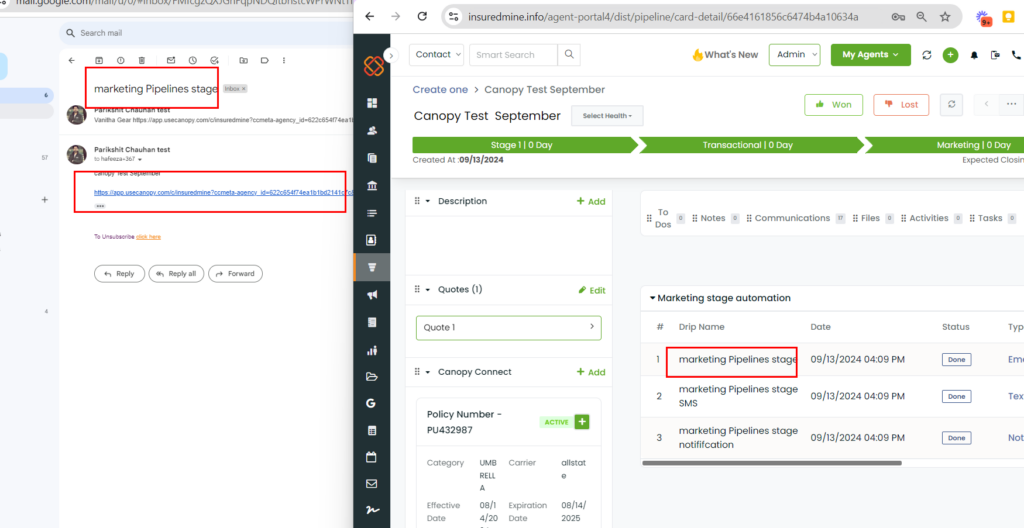Open the My Agents dropdown
Viewport: 1024px width, 528px height.
point(871,55)
